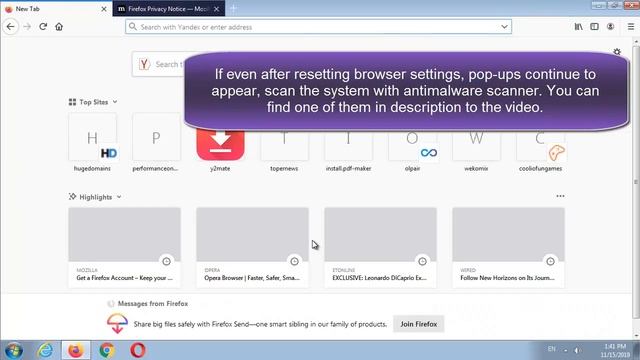The height and width of the screenshot is (360, 640).
Task: Switch to Firefox in the taskbar
Action: click(x=76, y=350)
